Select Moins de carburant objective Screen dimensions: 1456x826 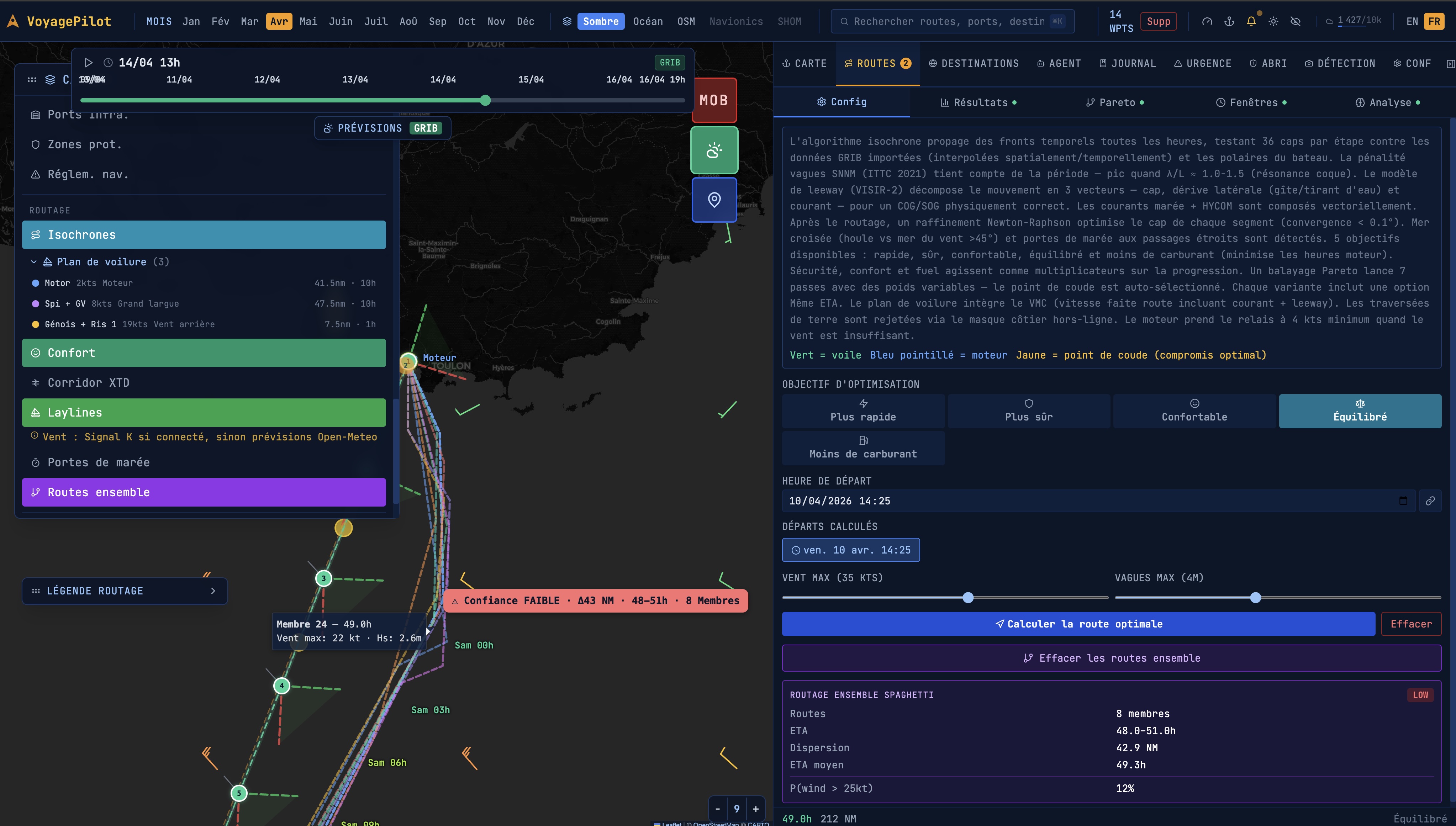pos(863,448)
